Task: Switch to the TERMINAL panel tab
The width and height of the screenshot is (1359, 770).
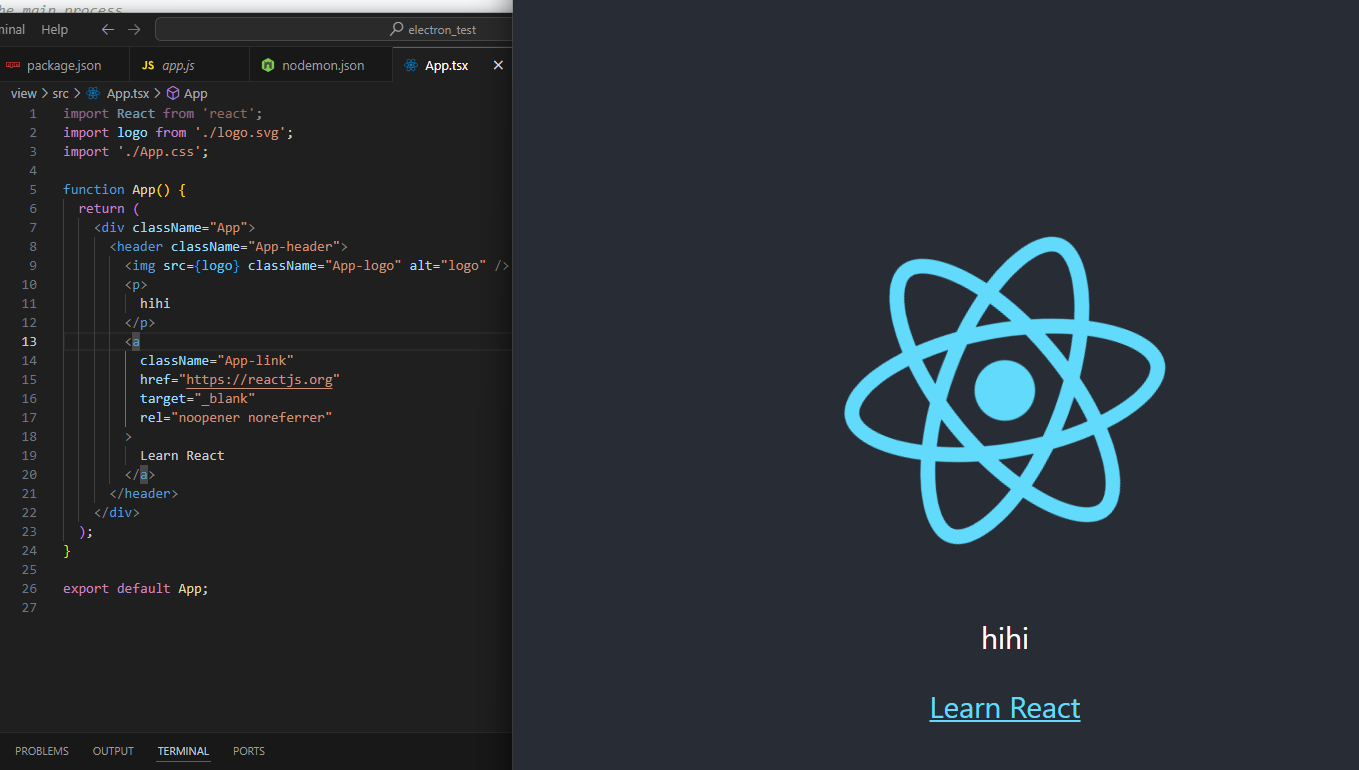Action: (x=184, y=751)
